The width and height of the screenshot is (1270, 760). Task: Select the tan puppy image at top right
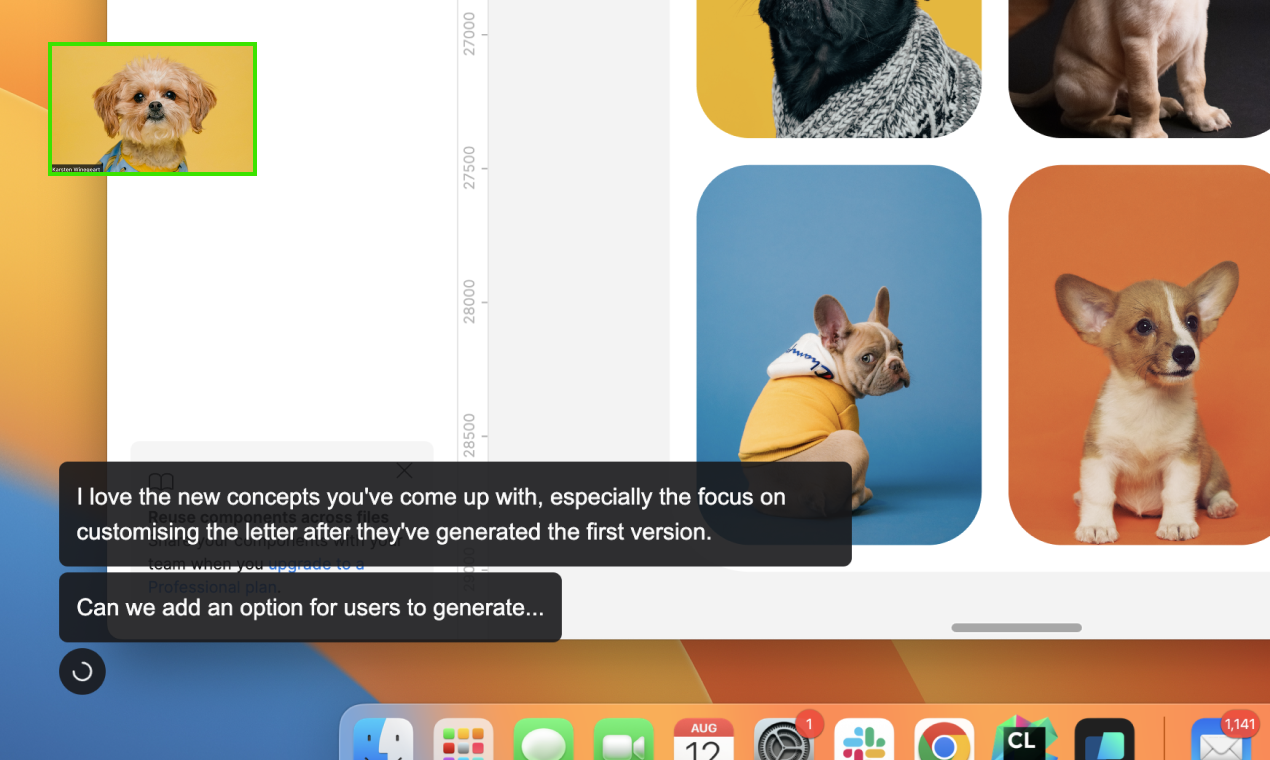point(1139,68)
